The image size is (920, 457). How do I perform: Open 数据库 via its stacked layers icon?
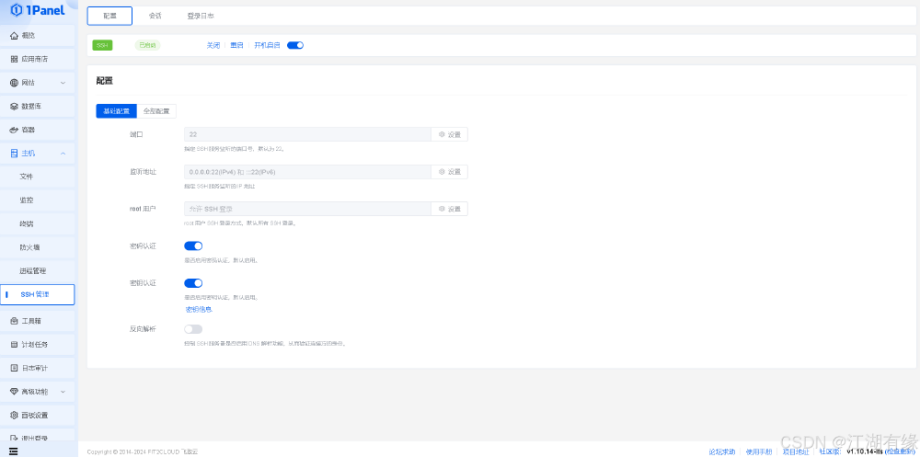(14, 106)
